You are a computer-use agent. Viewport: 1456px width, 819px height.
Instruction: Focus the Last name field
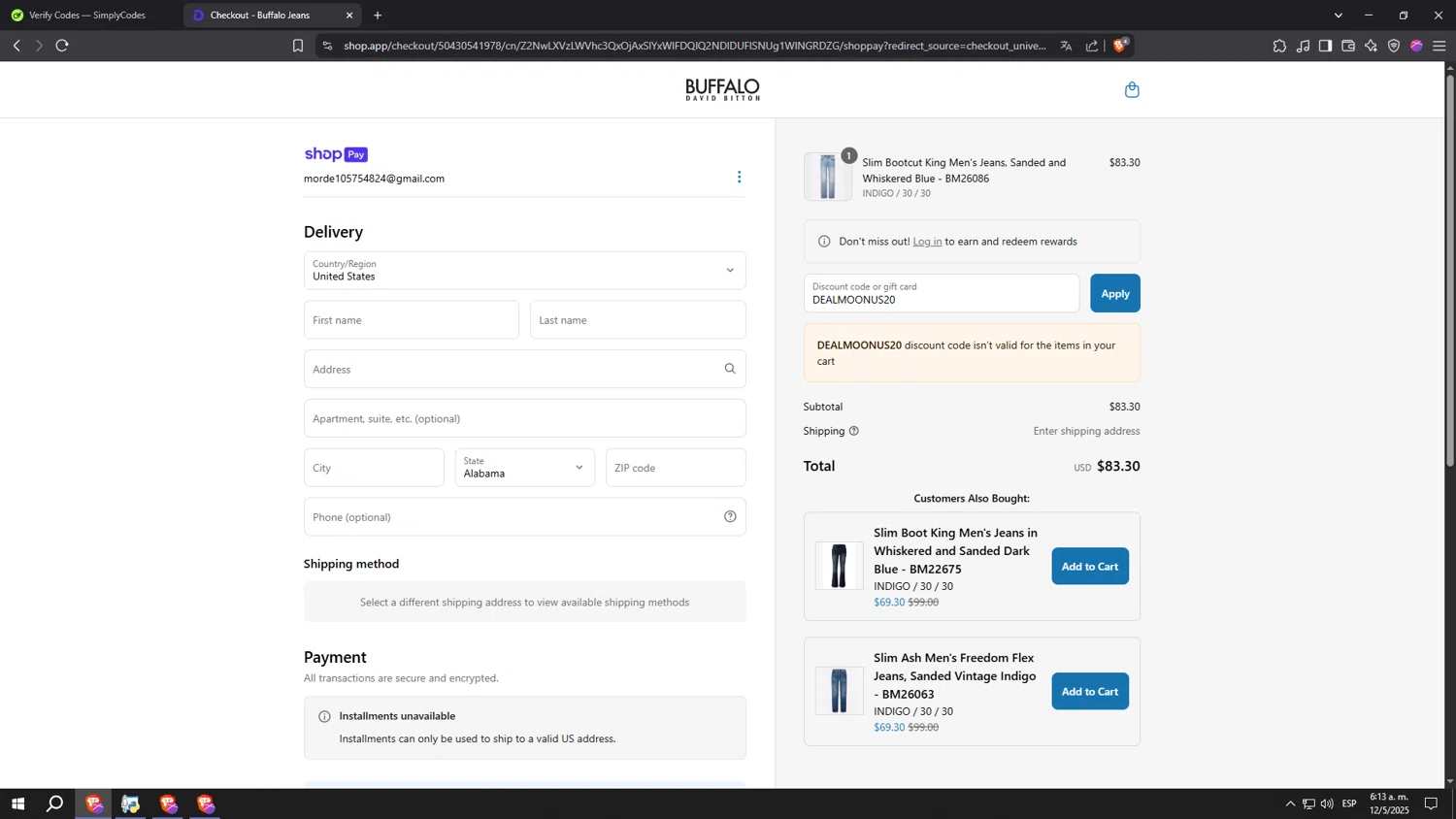point(638,320)
